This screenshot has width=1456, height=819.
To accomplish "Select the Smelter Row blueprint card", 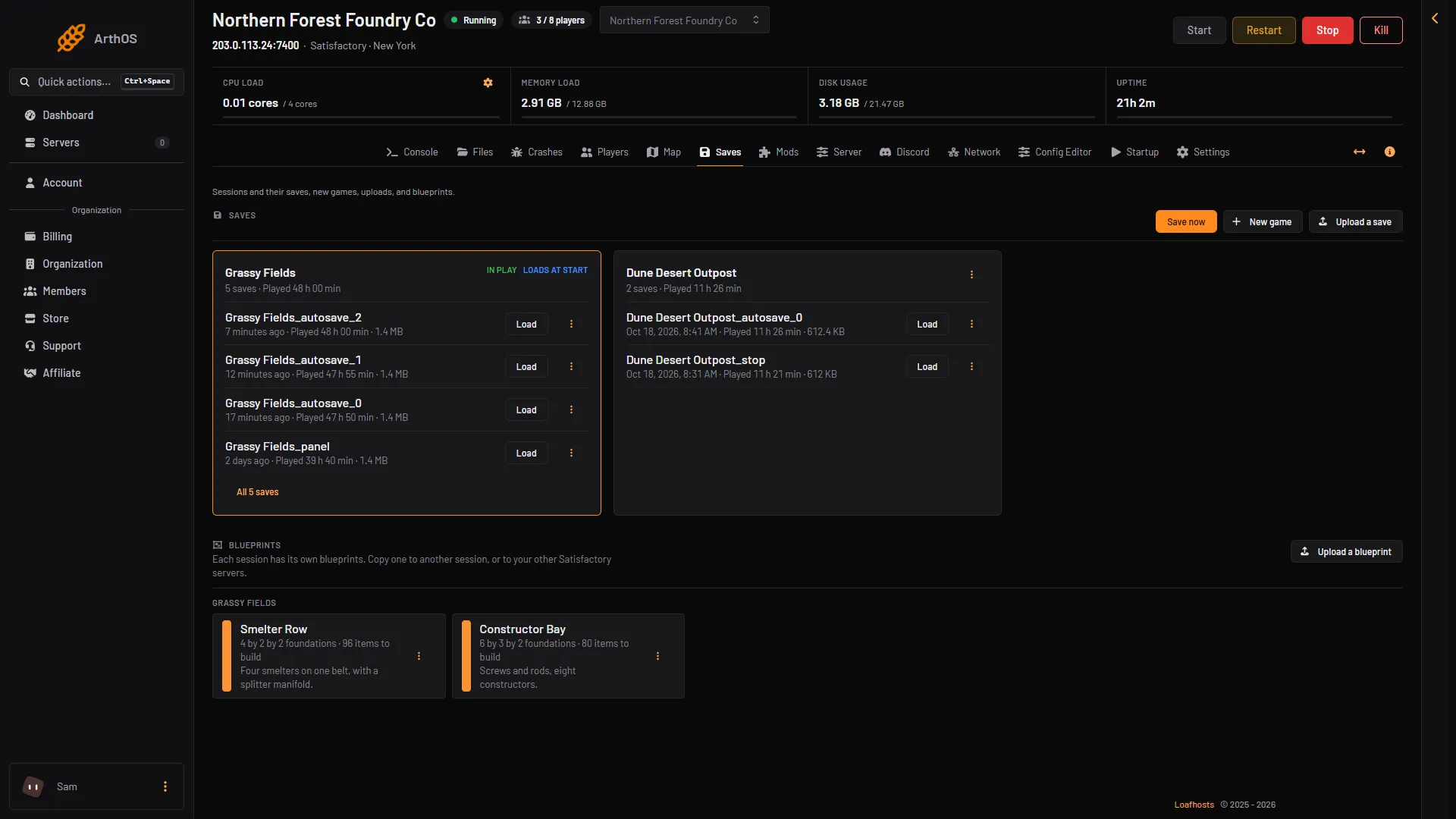I will 329,656.
